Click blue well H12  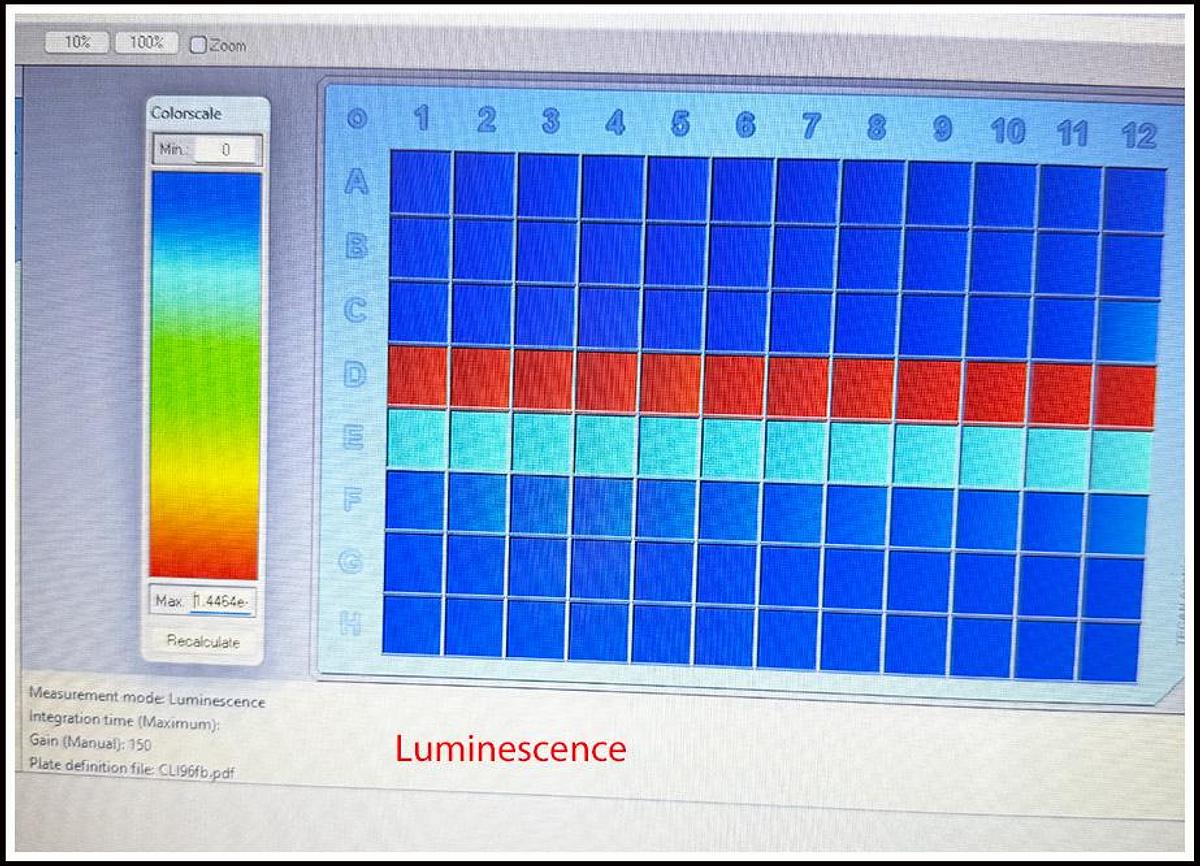(x=1111, y=652)
